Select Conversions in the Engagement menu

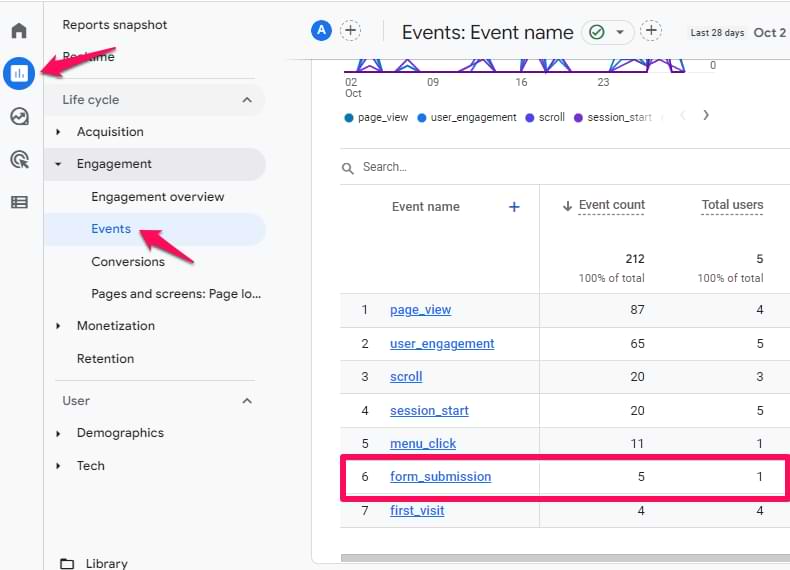128,262
